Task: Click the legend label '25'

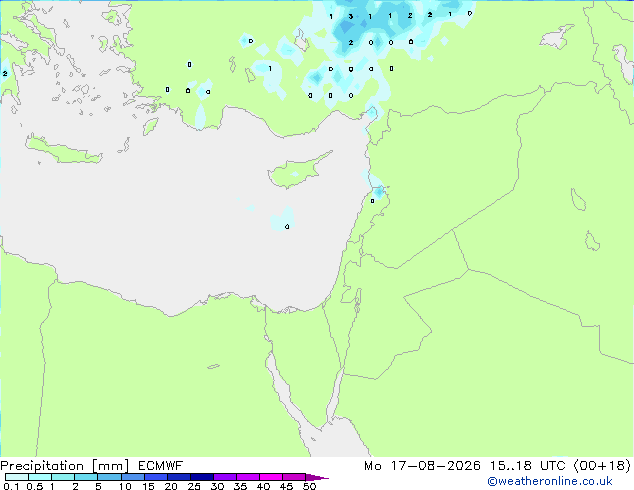Action: [x=194, y=486]
